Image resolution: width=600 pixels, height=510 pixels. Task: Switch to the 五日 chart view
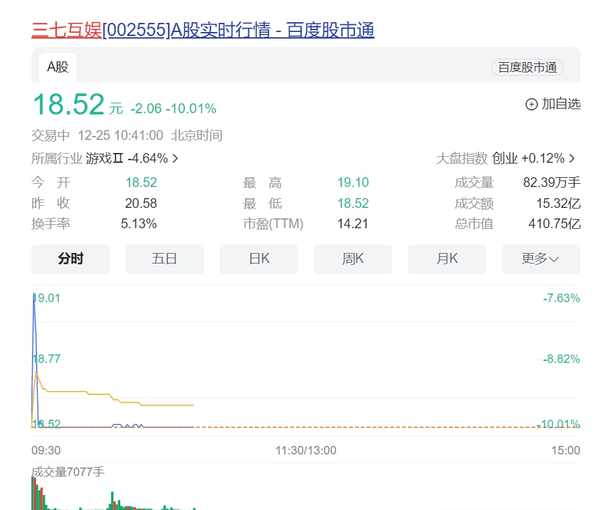164,259
